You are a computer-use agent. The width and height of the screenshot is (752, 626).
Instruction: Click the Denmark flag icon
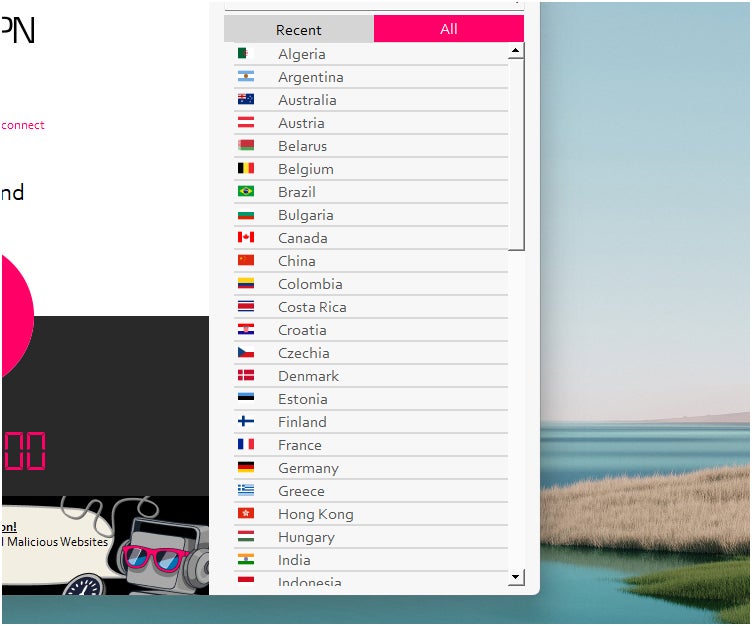point(246,376)
